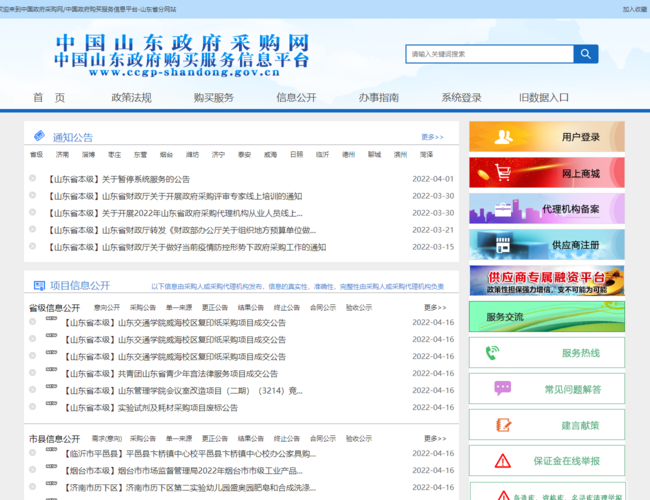Click the people icon on 用户登录 banner
The image size is (650, 500).
(503, 137)
